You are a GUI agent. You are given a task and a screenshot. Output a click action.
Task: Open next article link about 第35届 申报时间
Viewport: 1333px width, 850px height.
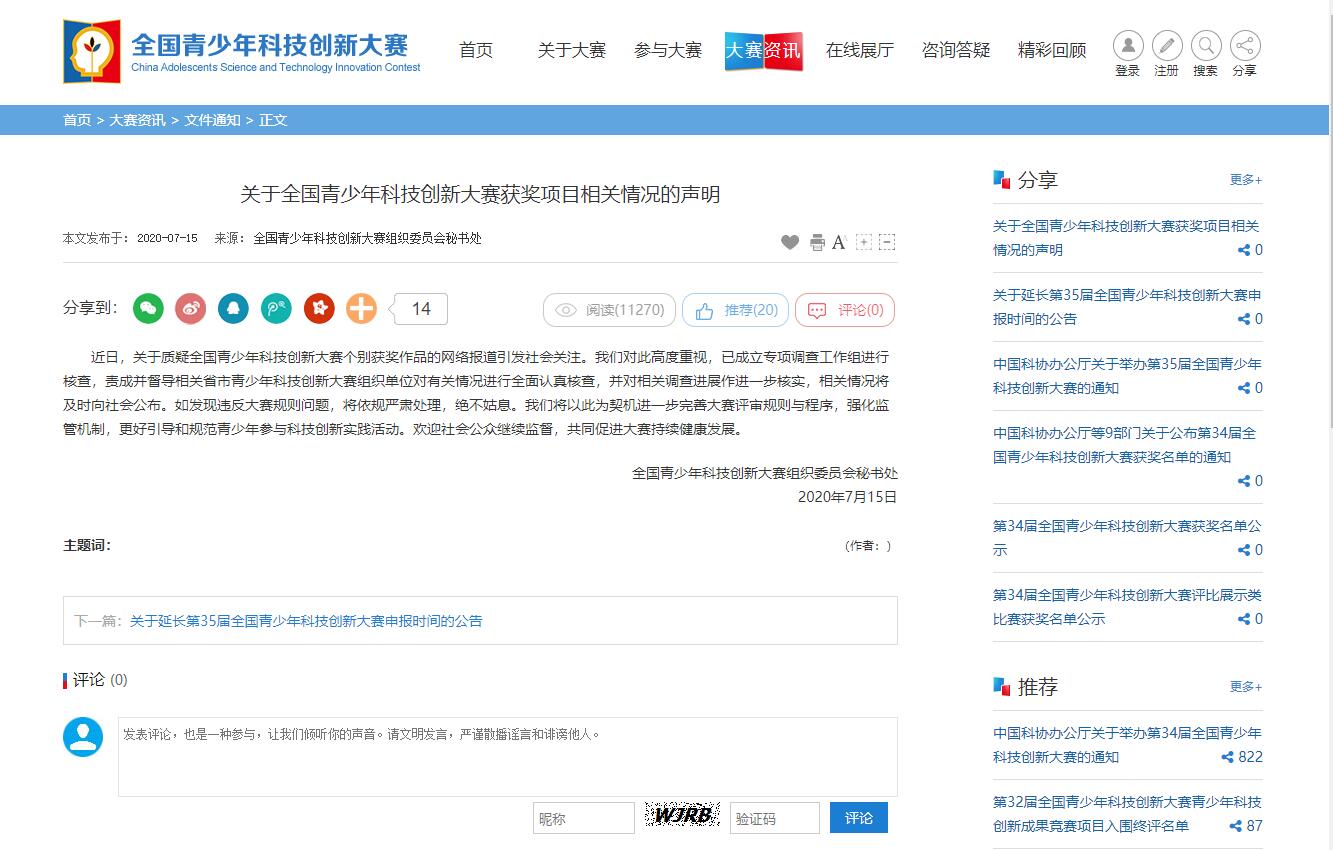tap(306, 621)
